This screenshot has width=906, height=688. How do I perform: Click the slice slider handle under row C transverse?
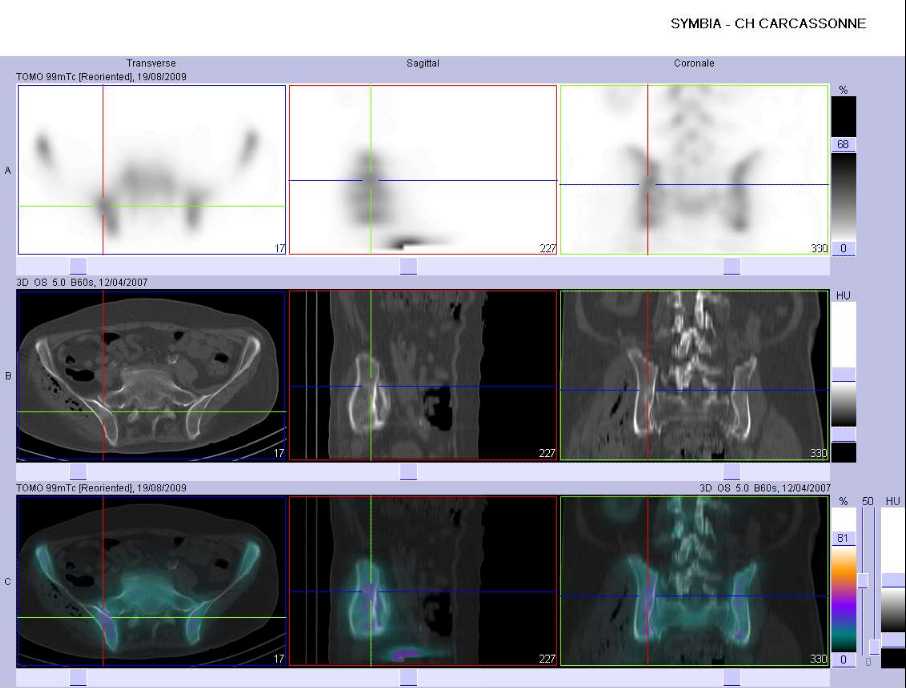[x=78, y=677]
